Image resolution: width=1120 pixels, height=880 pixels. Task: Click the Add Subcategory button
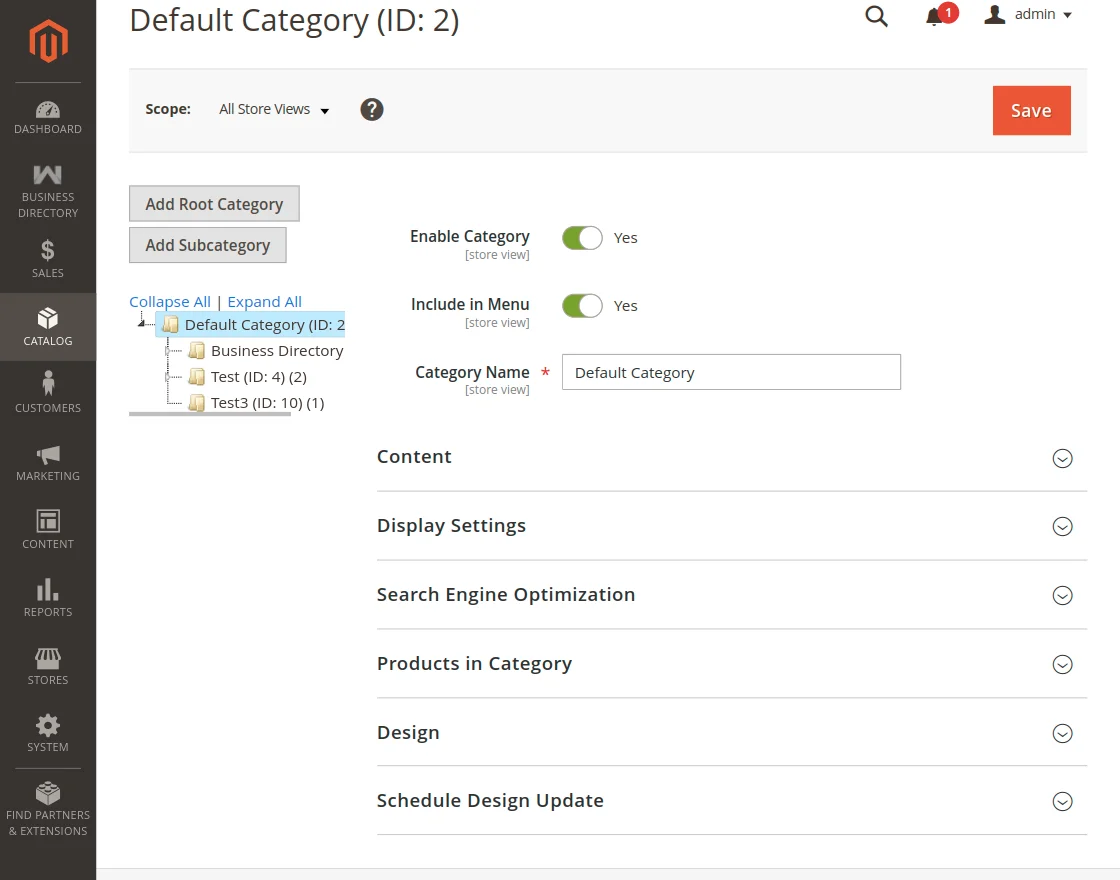pos(207,245)
